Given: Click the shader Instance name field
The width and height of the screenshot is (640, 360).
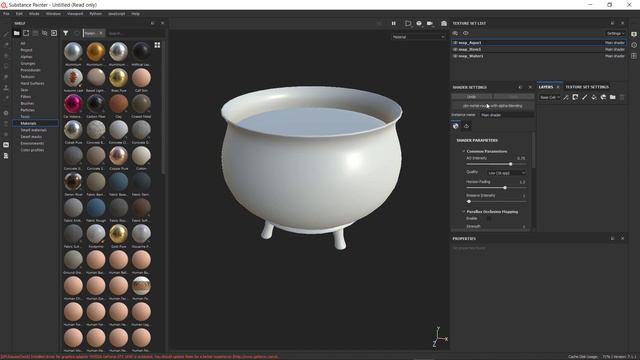Looking at the screenshot, I should click(x=507, y=115).
